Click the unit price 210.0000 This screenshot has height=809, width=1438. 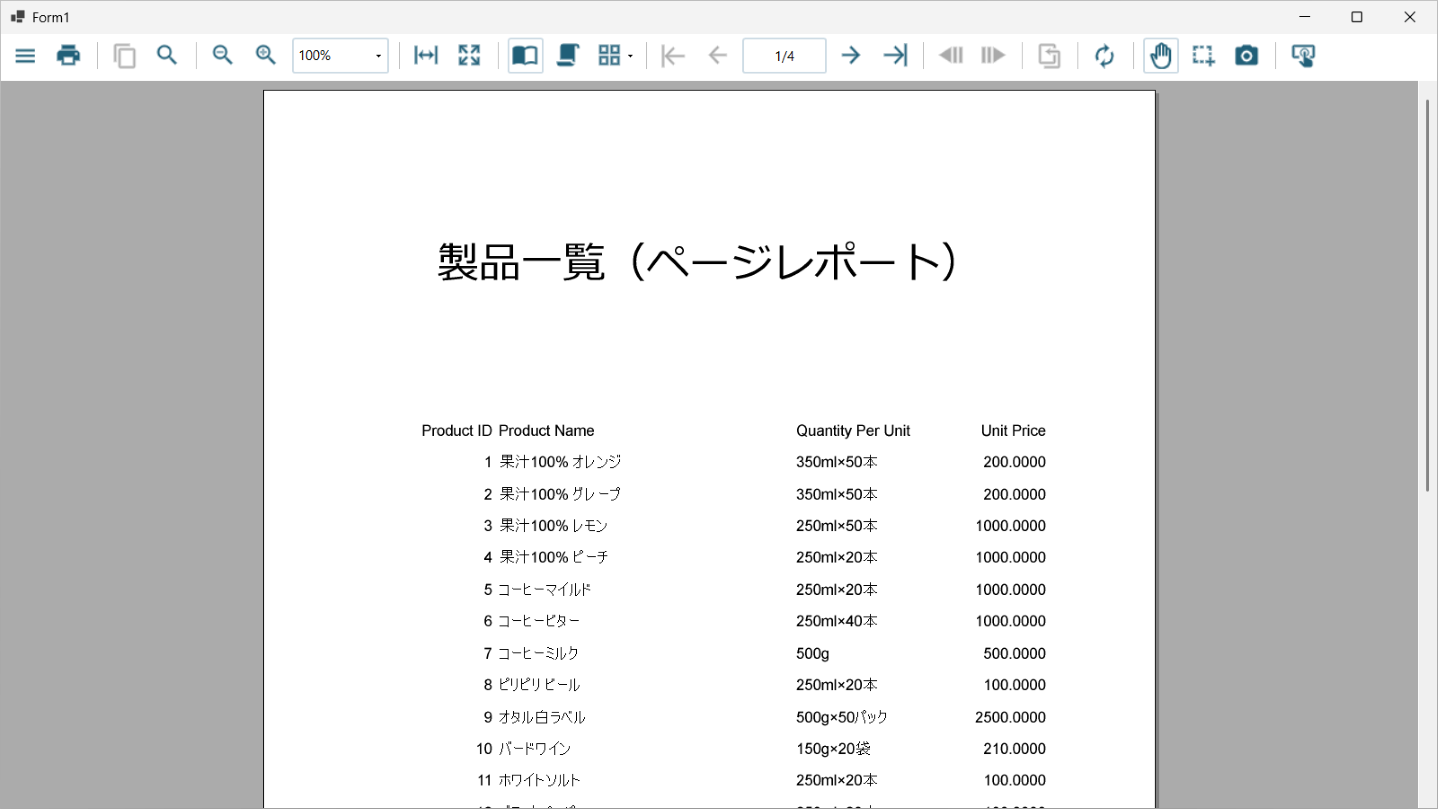pyautogui.click(x=1014, y=749)
